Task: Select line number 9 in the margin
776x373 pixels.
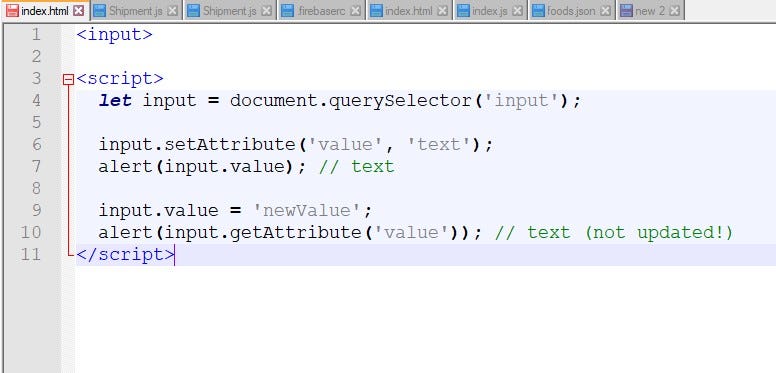Action: tap(36, 211)
